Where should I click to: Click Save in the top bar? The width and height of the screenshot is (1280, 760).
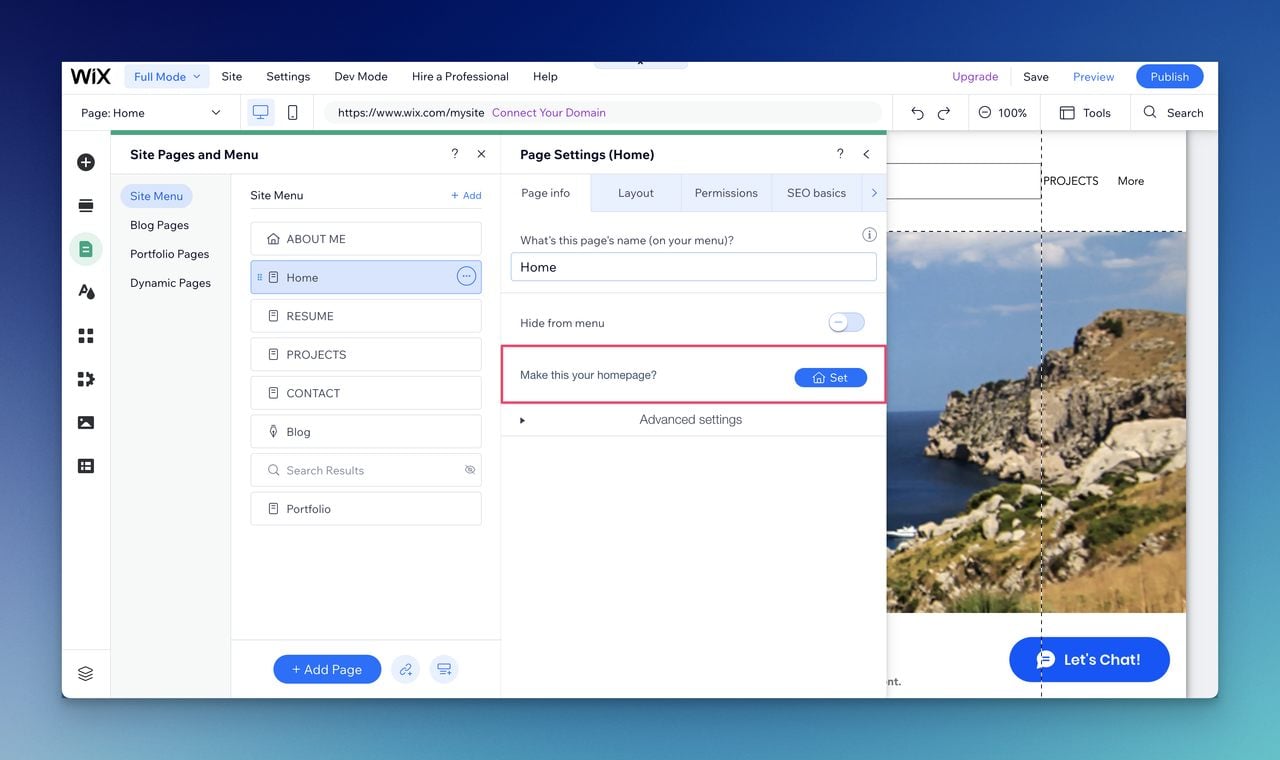(1036, 77)
